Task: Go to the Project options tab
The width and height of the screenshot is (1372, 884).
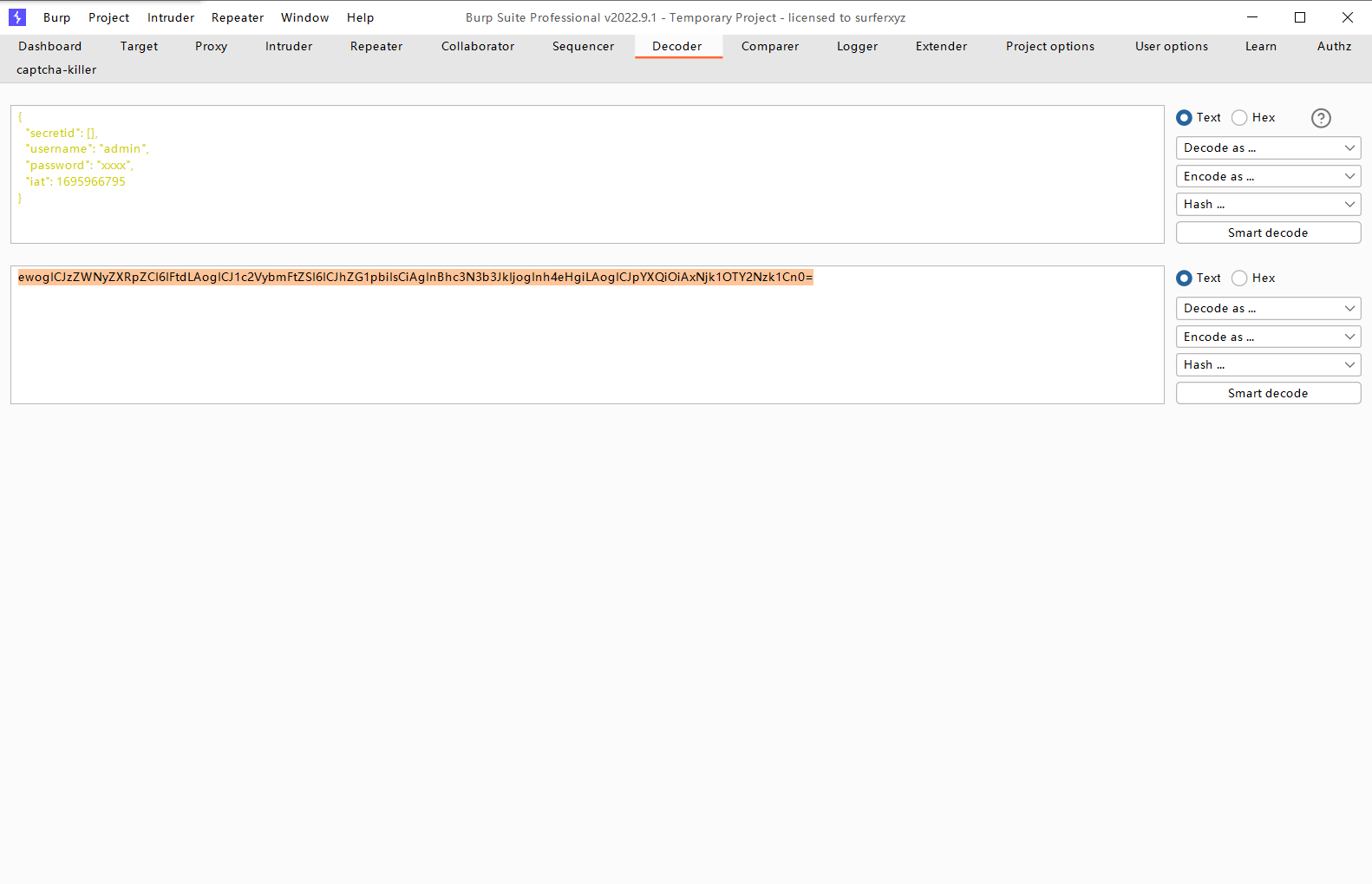Action: tap(1050, 47)
